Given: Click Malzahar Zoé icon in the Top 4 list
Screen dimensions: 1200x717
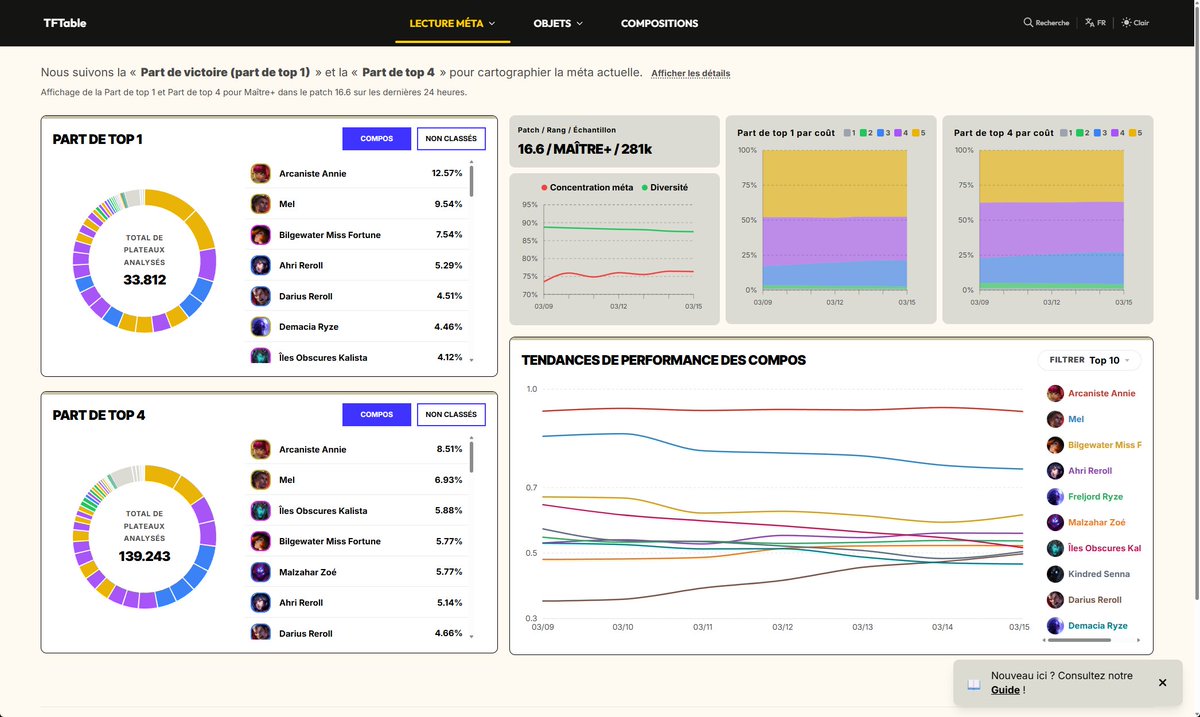Looking at the screenshot, I should [x=261, y=572].
